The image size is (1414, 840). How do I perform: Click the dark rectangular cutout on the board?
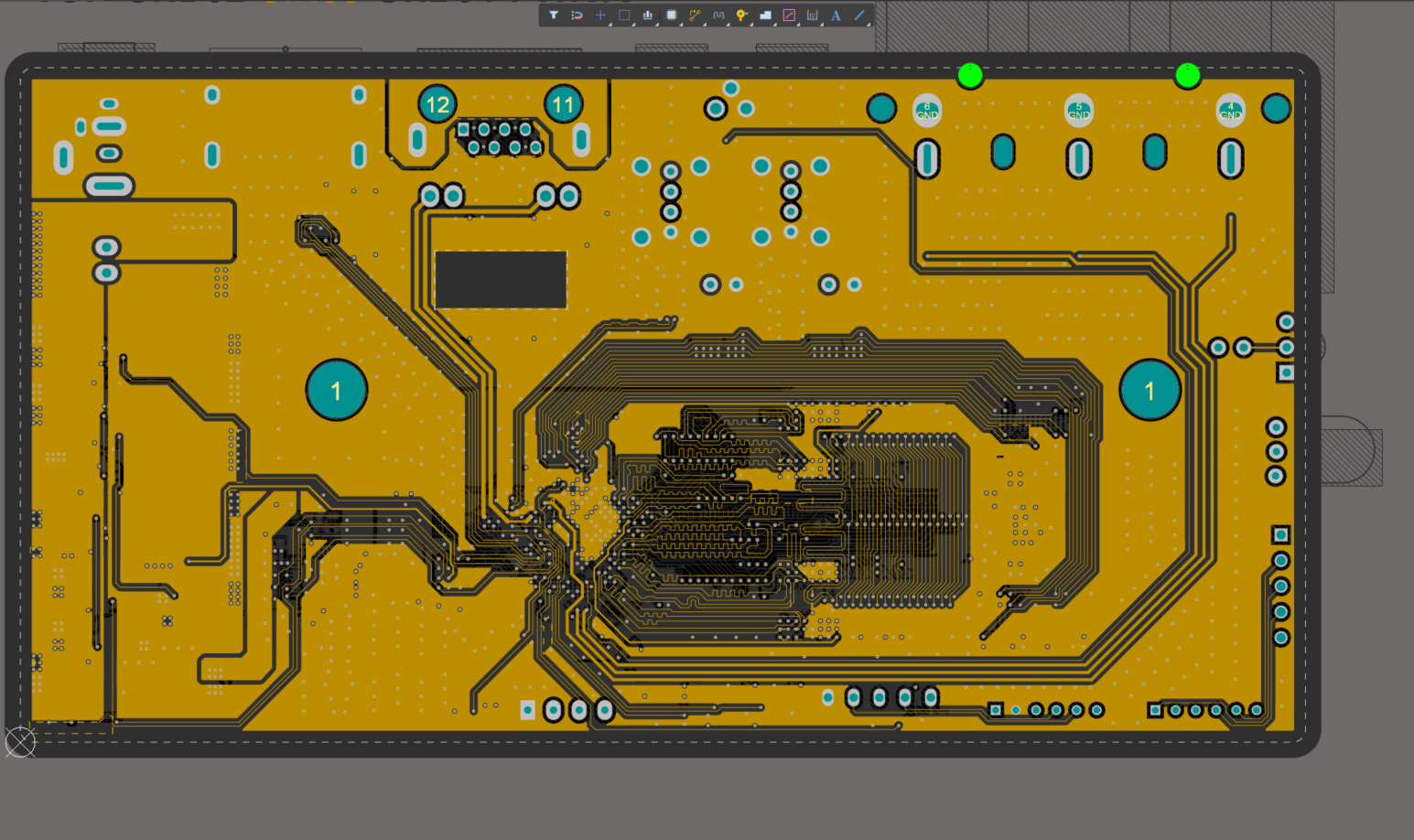pos(501,279)
